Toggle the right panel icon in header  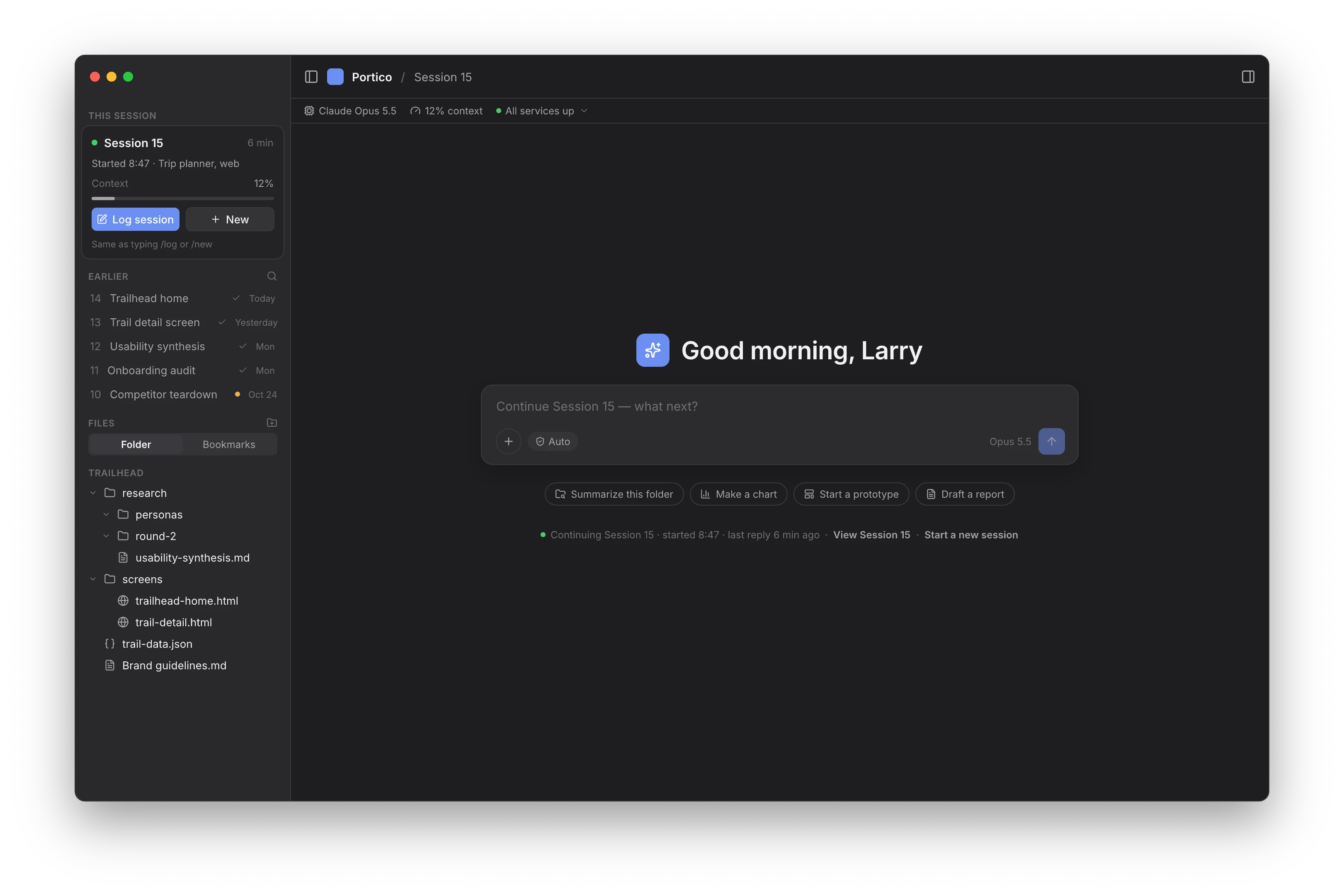pyautogui.click(x=1248, y=77)
